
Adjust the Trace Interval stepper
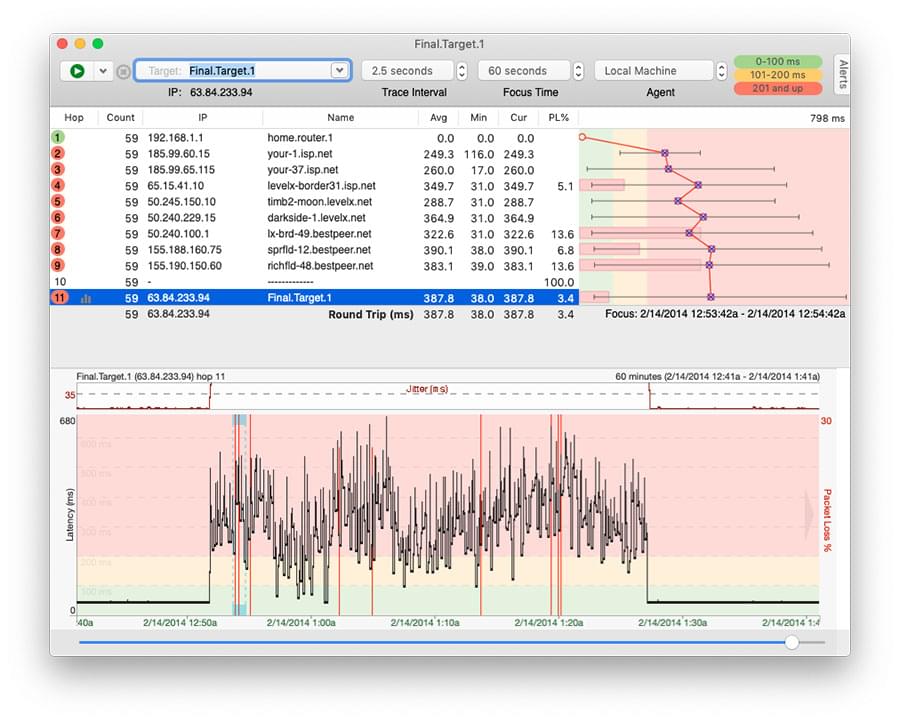pyautogui.click(x=461, y=71)
